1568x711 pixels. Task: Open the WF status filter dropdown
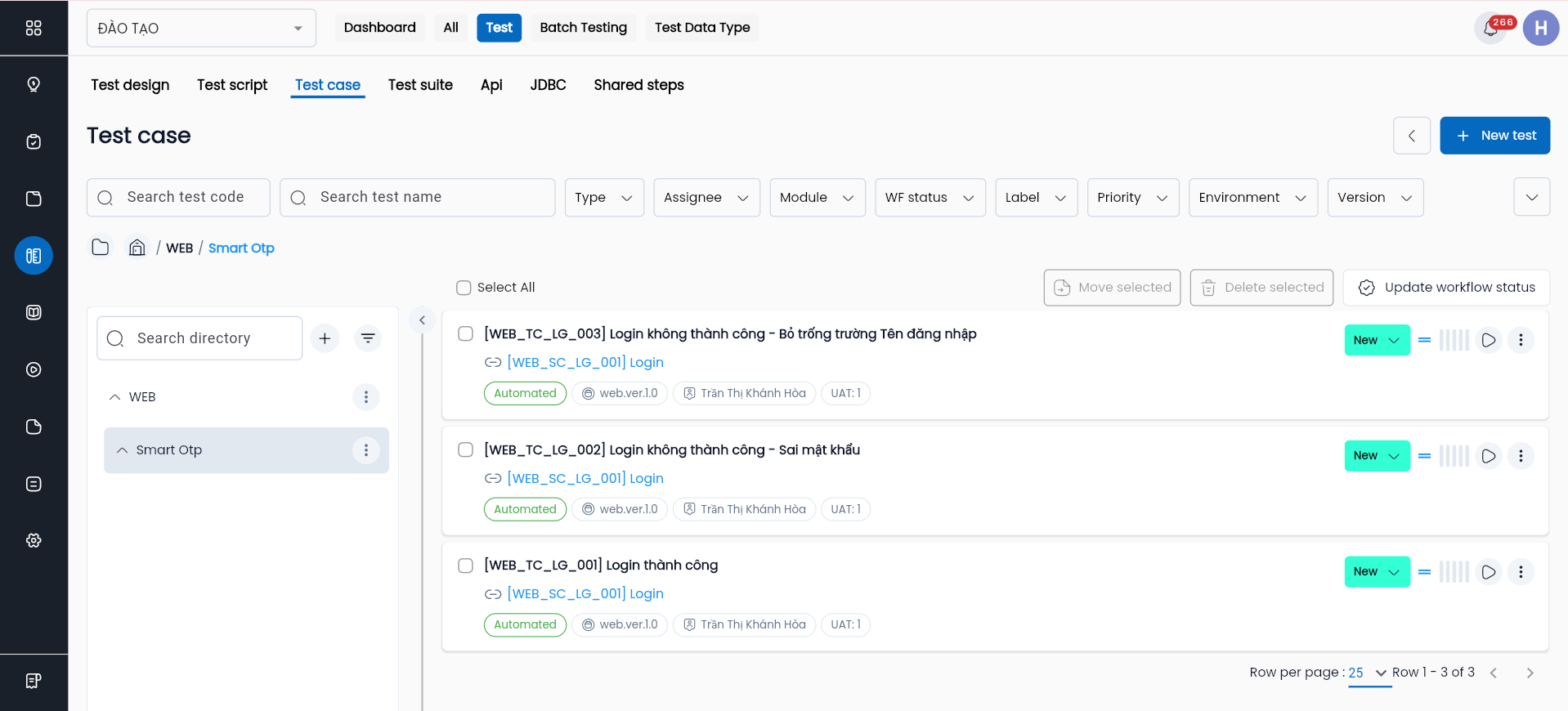point(930,198)
